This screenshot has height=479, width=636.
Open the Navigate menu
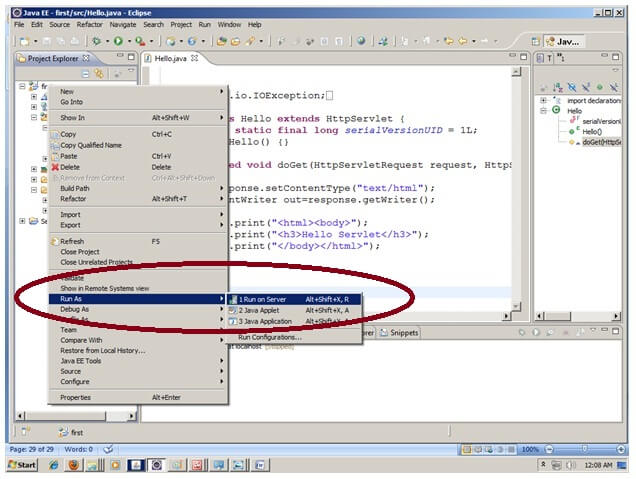point(123,24)
